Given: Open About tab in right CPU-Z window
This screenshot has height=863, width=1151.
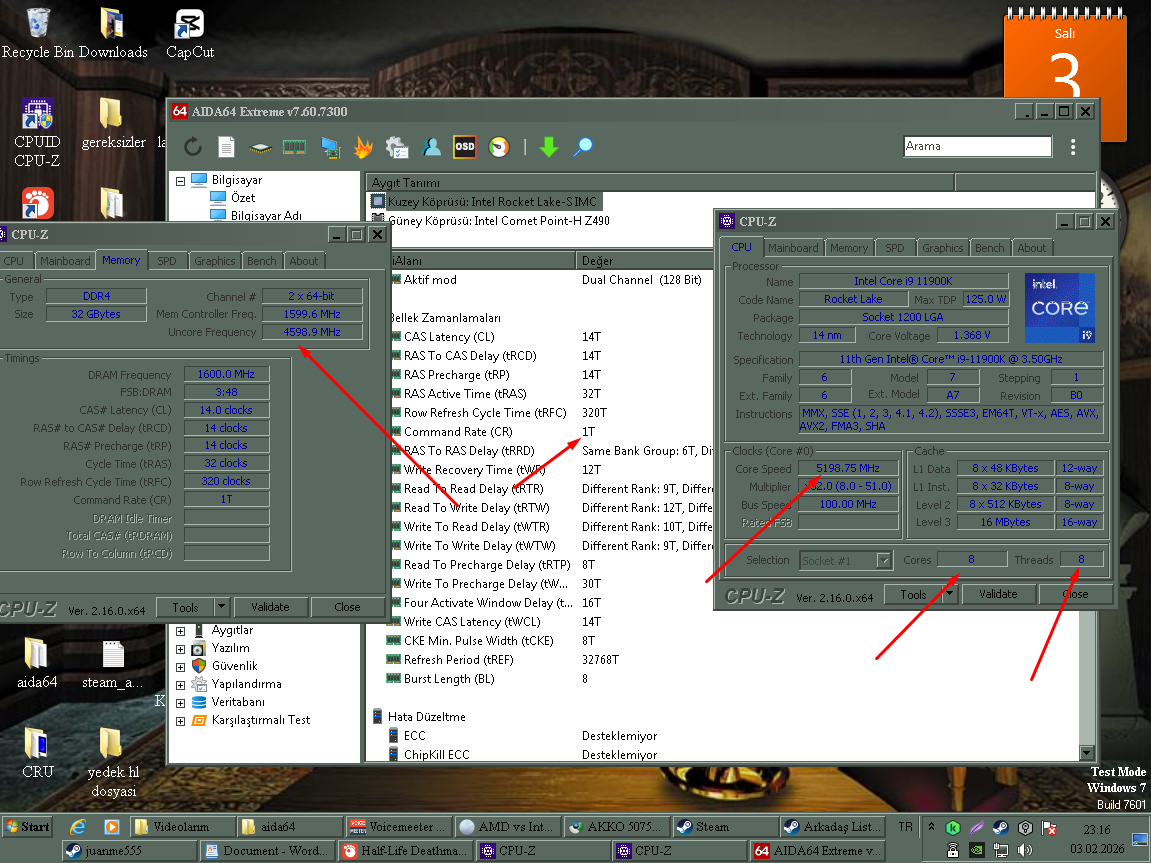Looking at the screenshot, I should click(1031, 248).
